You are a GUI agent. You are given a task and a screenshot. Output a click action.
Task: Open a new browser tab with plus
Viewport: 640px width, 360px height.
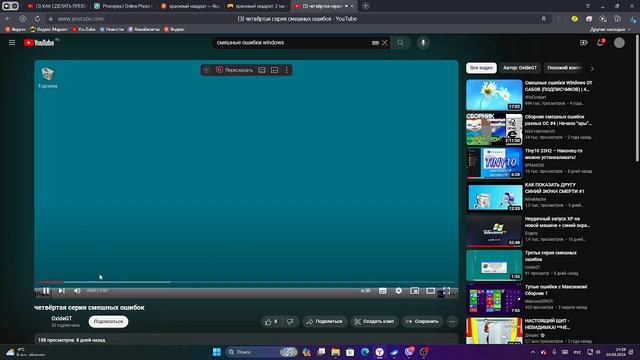coord(365,6)
